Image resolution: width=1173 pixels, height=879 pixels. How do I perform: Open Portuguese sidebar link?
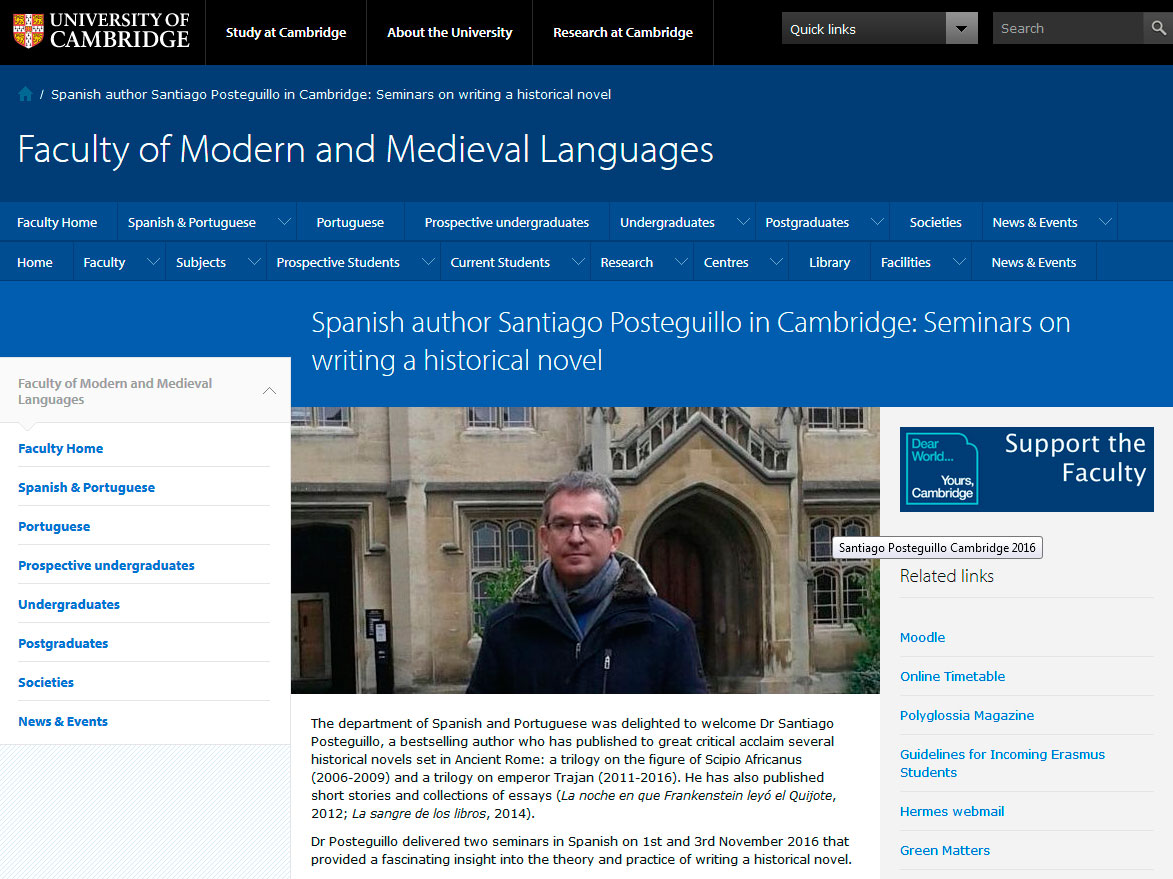[x=54, y=526]
